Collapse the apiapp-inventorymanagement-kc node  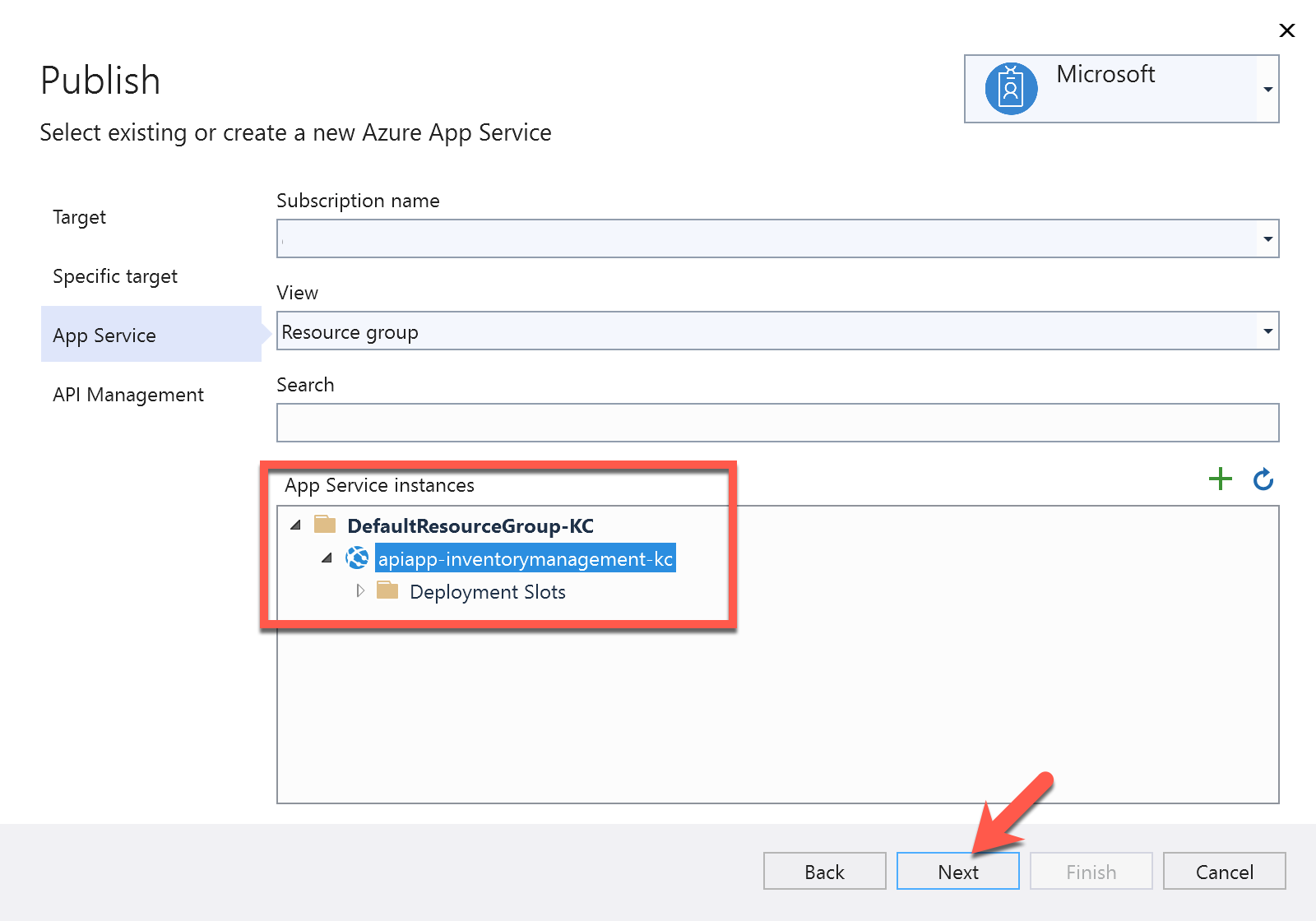(x=327, y=558)
